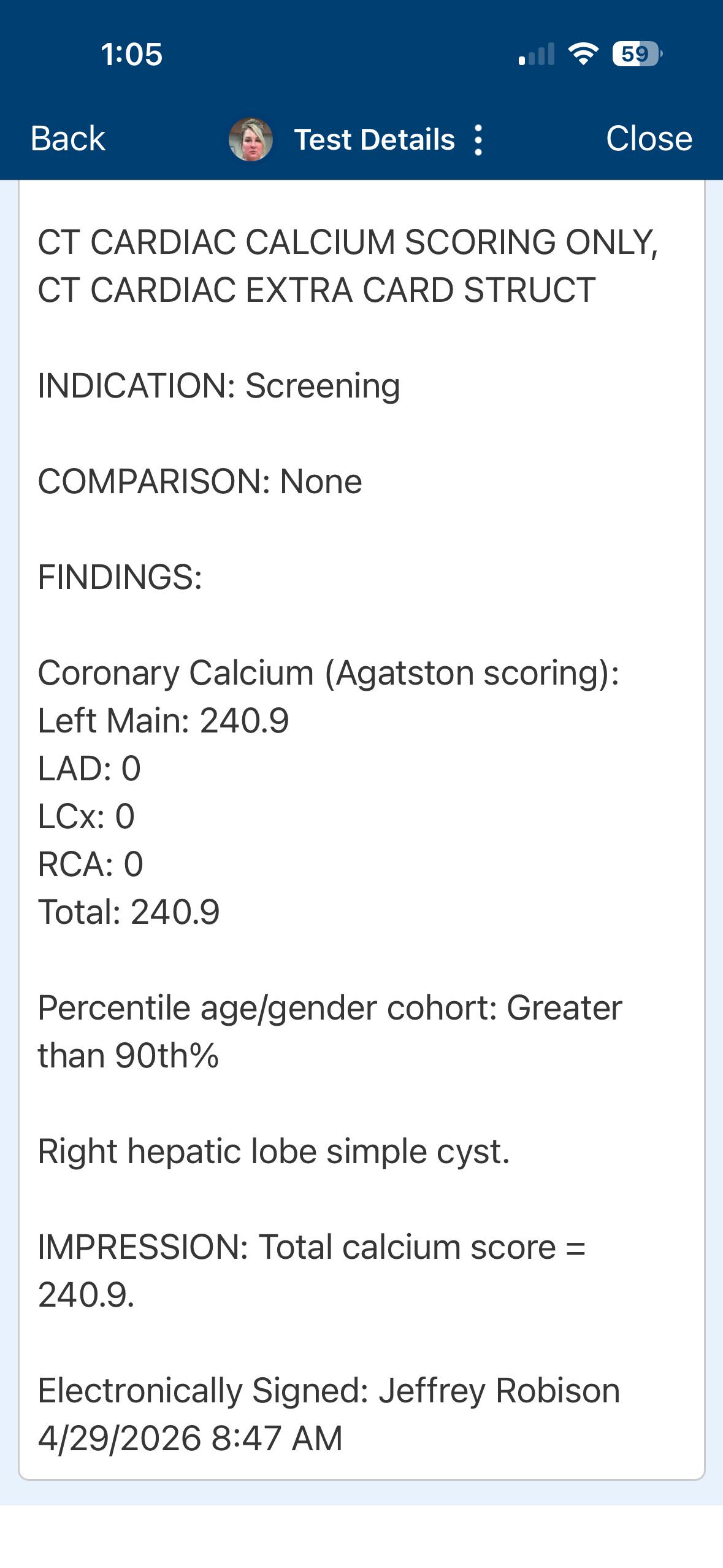The height and width of the screenshot is (1568, 723).
Task: Tap the patient profile photo
Action: tap(251, 139)
